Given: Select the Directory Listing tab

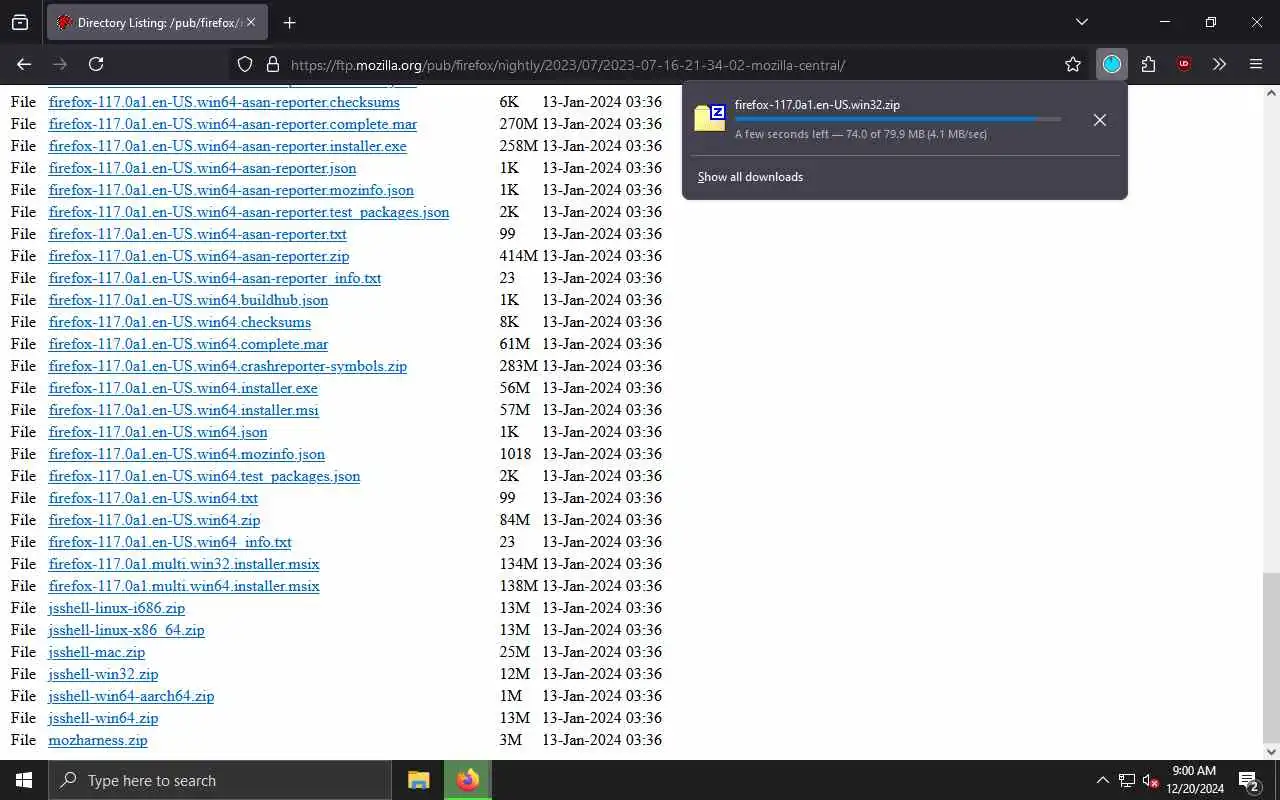Looking at the screenshot, I should pyautogui.click(x=157, y=22).
